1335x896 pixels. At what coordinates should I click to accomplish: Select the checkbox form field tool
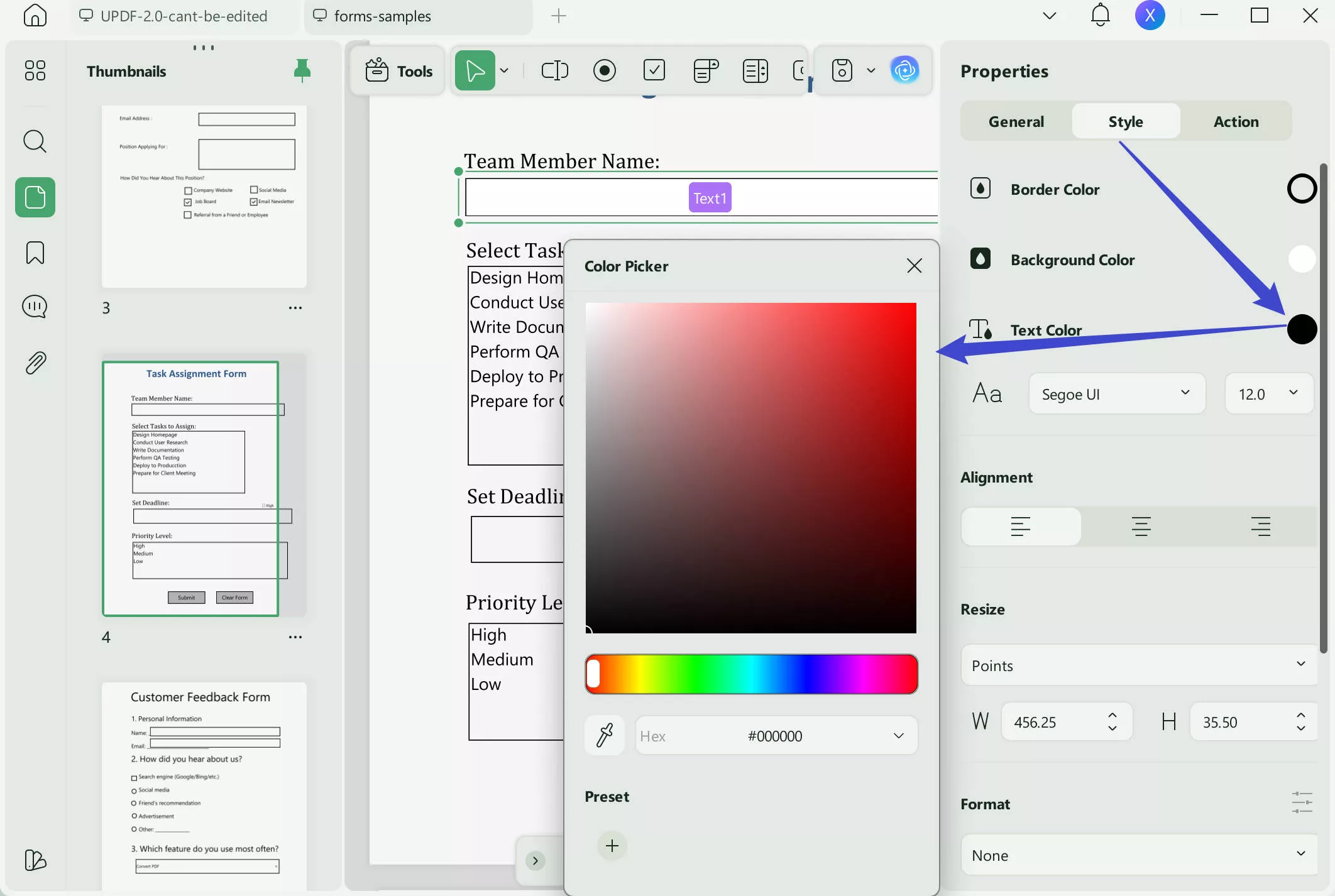point(654,70)
